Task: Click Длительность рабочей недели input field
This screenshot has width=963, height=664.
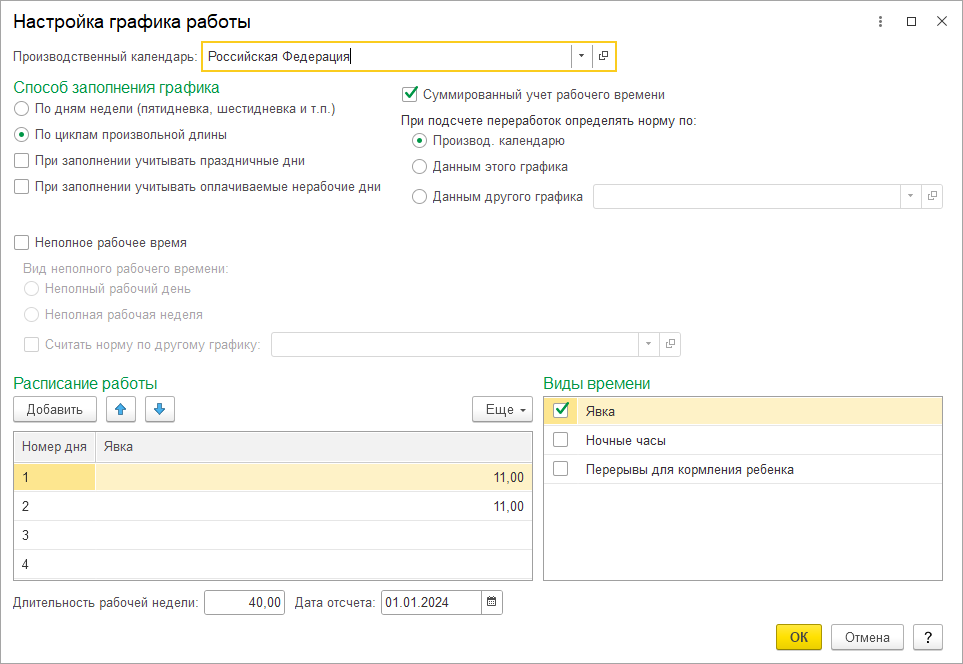Action: tap(244, 603)
